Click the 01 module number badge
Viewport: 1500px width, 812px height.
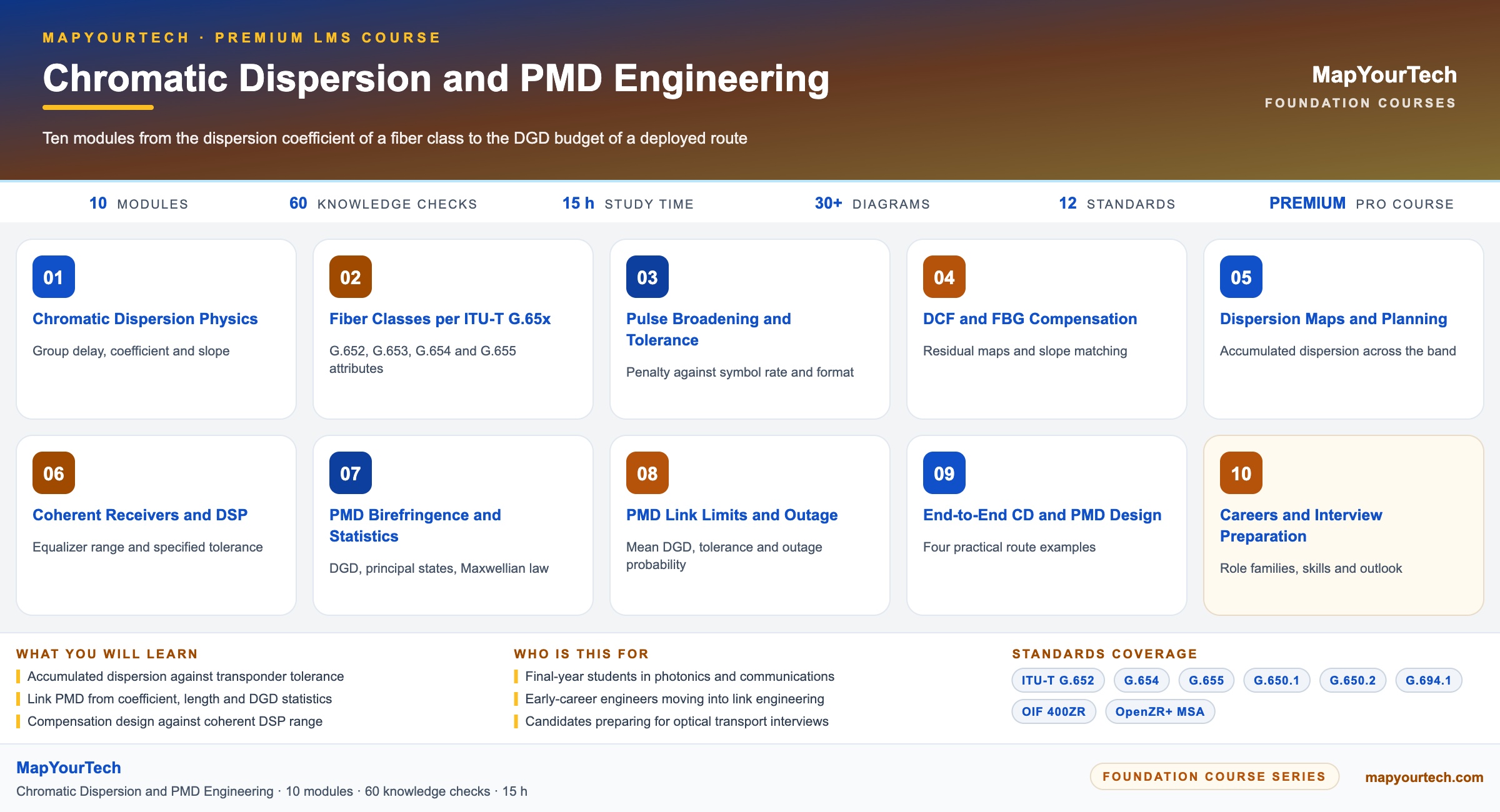[54, 277]
